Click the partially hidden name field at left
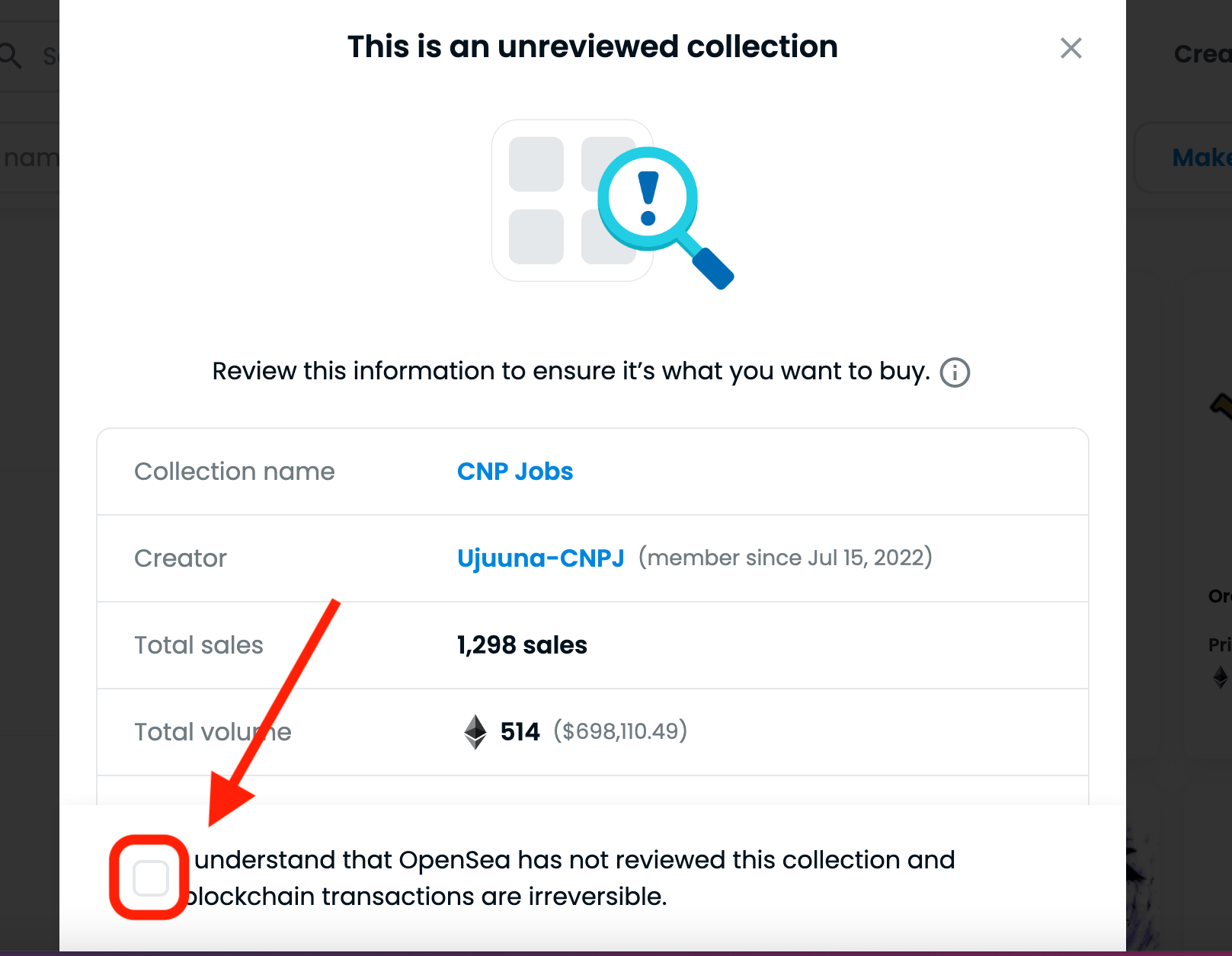Viewport: 1232px width, 956px height. [x=30, y=158]
